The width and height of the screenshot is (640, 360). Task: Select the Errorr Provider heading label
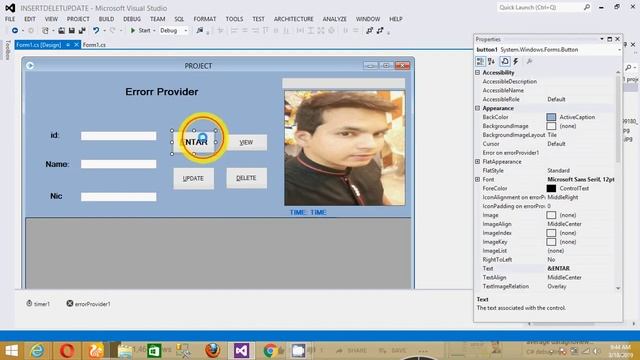pyautogui.click(x=162, y=92)
